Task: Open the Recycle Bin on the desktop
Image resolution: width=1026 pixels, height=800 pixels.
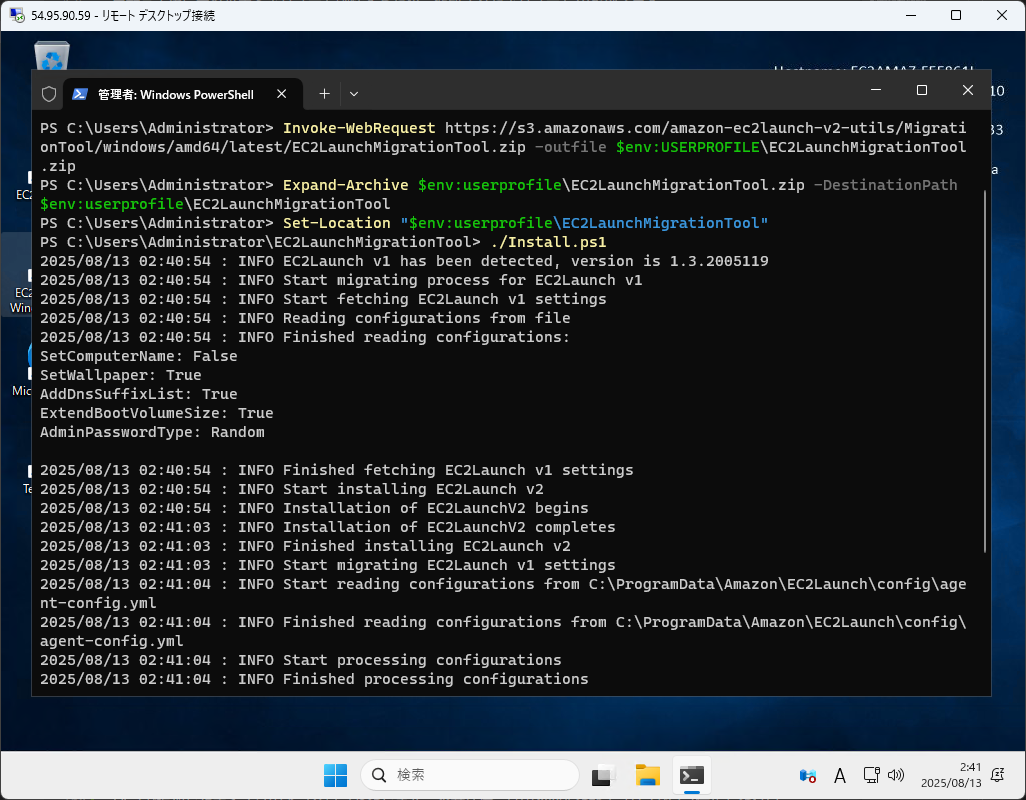Action: [x=51, y=57]
